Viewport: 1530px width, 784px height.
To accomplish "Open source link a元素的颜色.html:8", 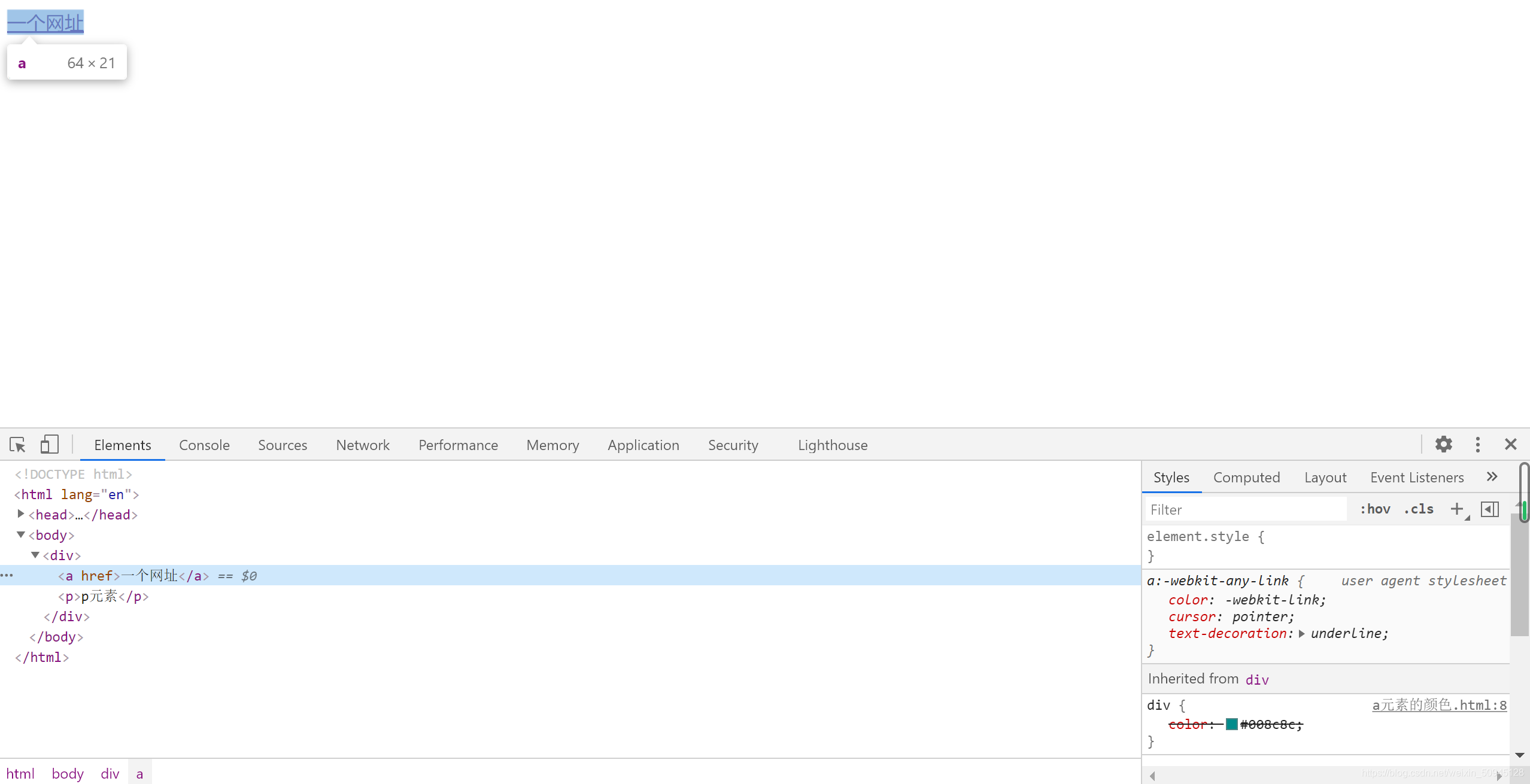I will [x=1439, y=705].
